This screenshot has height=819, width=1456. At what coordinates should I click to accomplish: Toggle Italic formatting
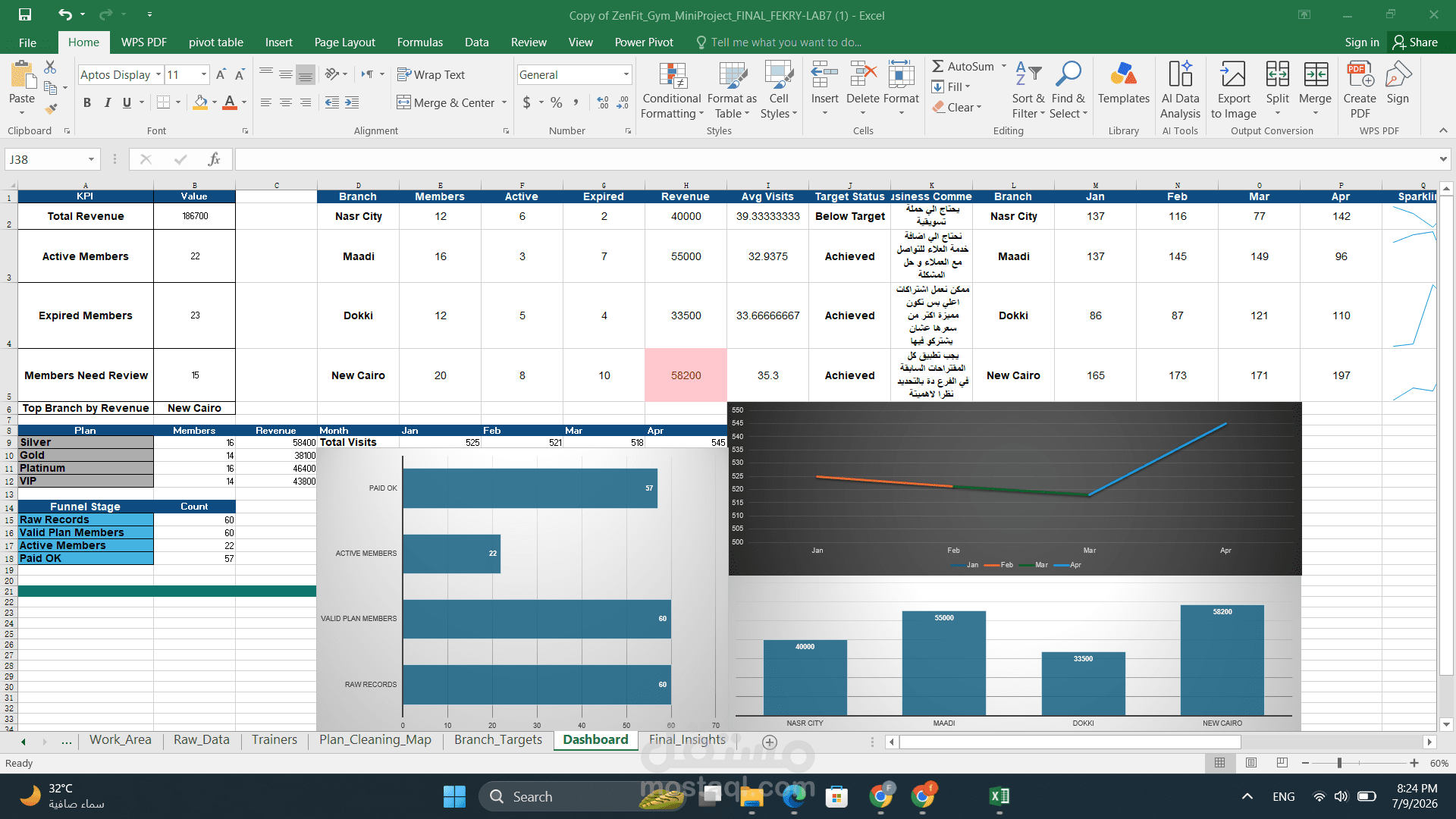107,102
